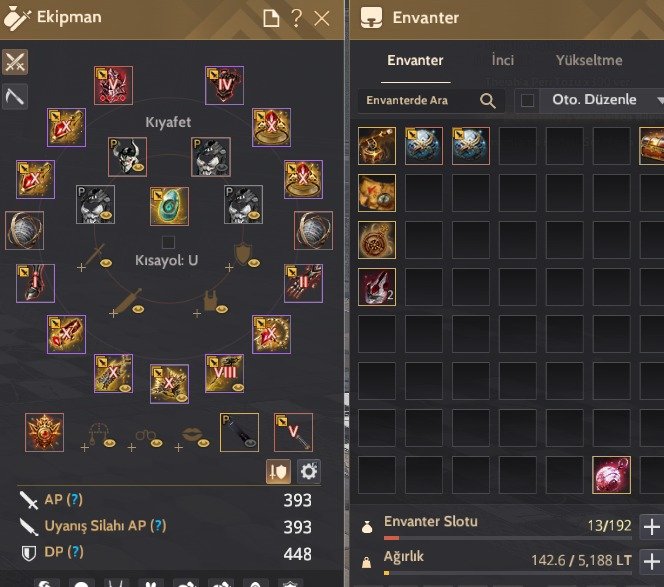
Task: Open the crossed swords combat gear tab
Action: pos(15,62)
